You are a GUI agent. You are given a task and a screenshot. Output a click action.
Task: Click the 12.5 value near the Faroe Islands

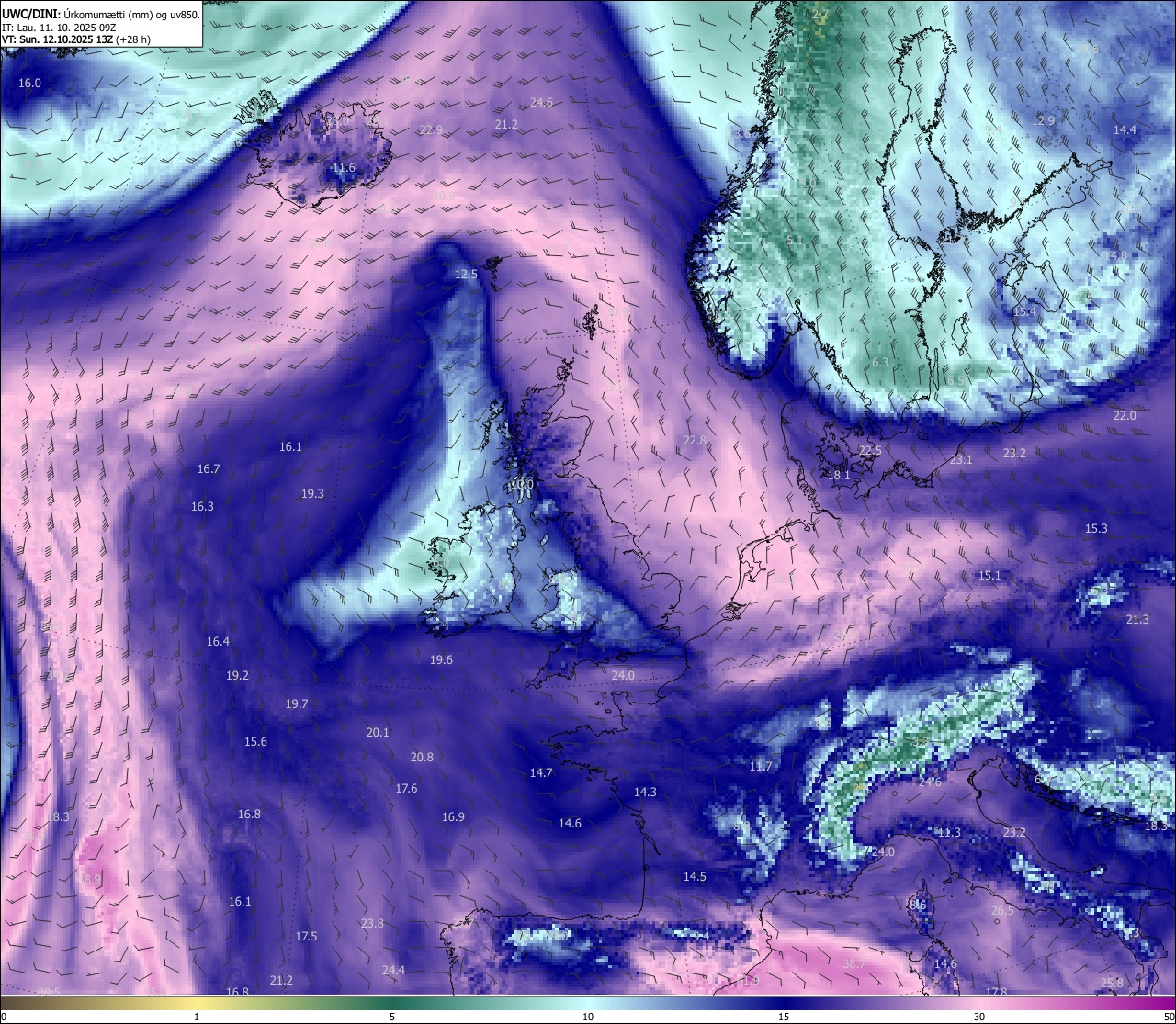[467, 275]
